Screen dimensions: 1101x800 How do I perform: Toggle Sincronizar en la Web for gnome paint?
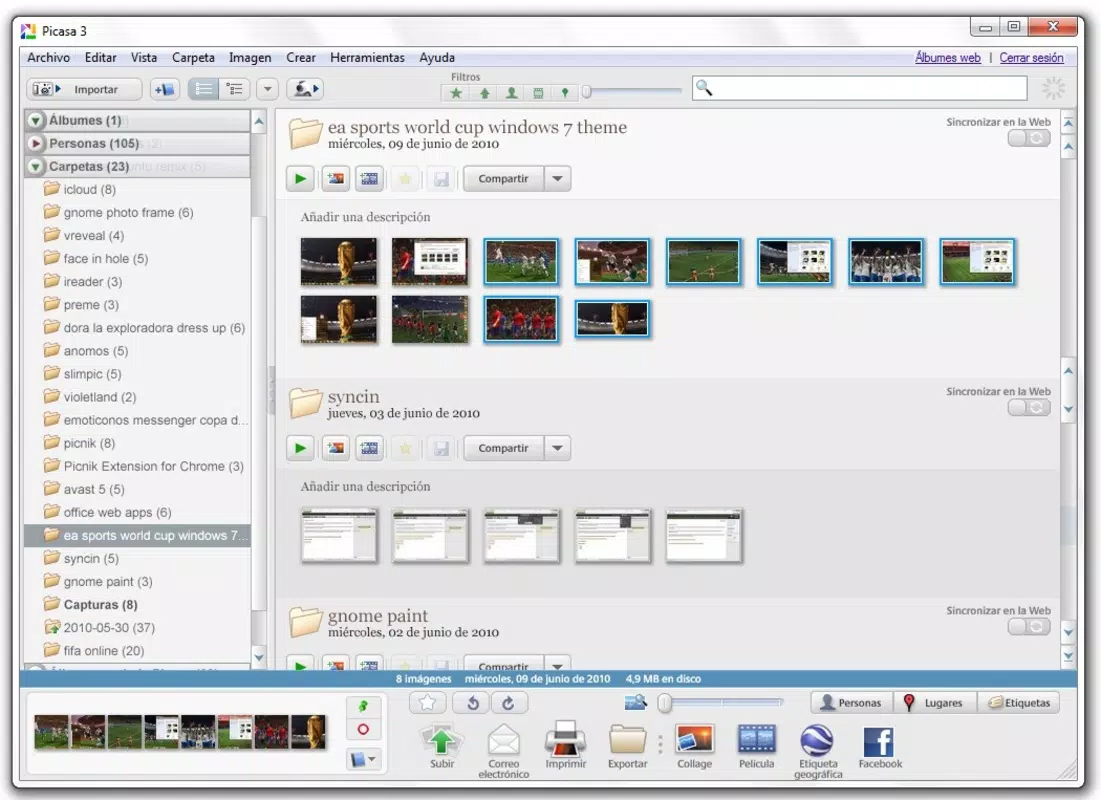click(1029, 627)
